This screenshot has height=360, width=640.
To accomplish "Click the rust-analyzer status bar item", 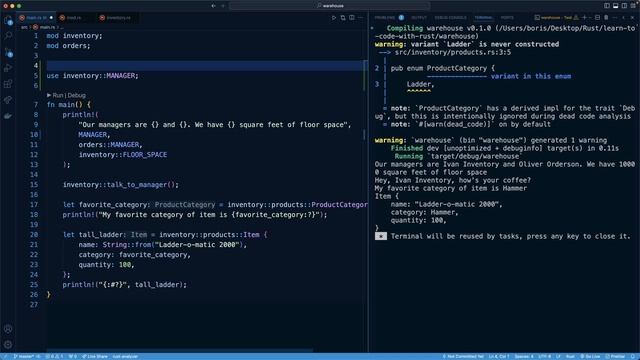I will (125, 356).
